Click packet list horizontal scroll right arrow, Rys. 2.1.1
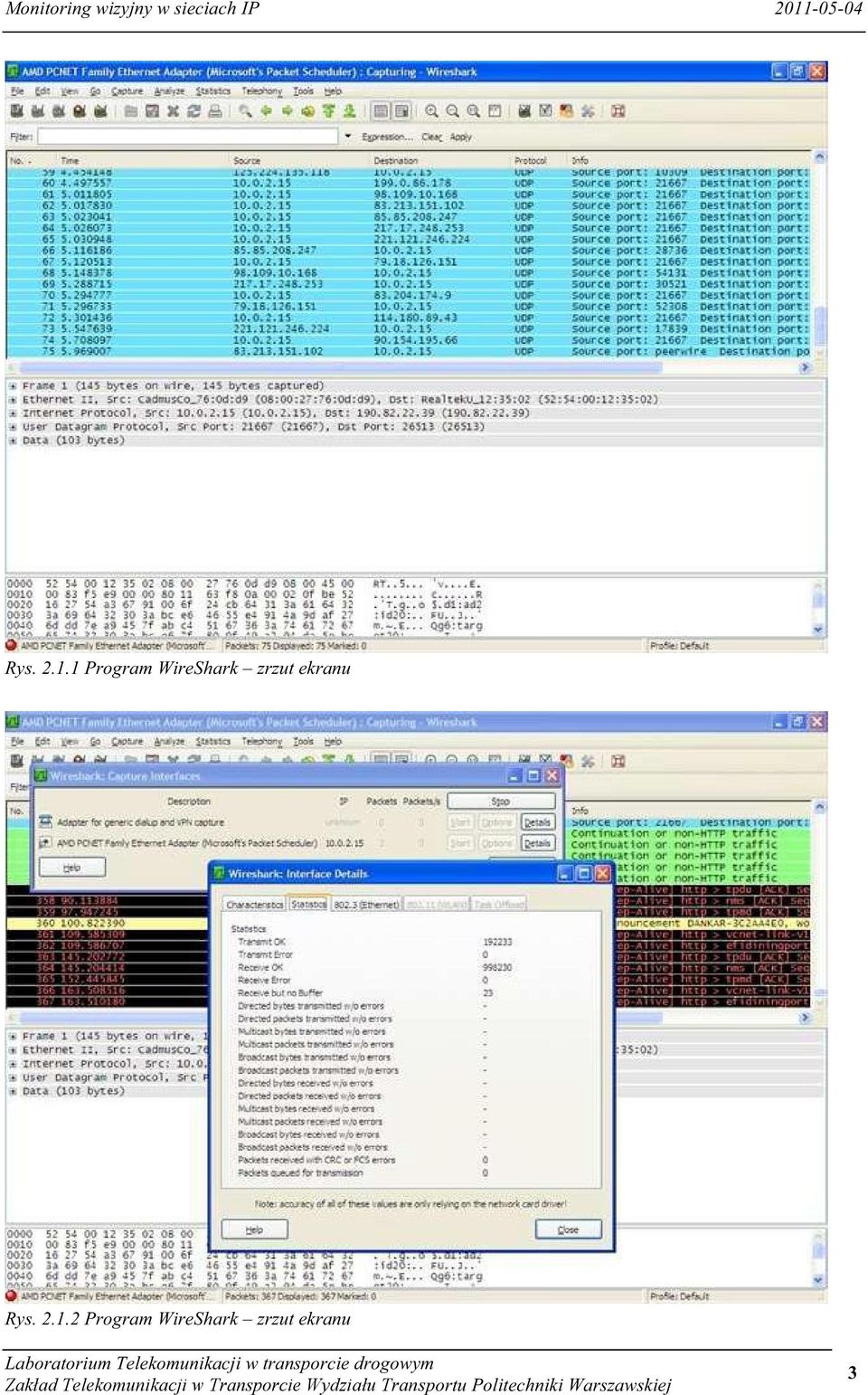This screenshot has width=868, height=1395. (x=805, y=368)
